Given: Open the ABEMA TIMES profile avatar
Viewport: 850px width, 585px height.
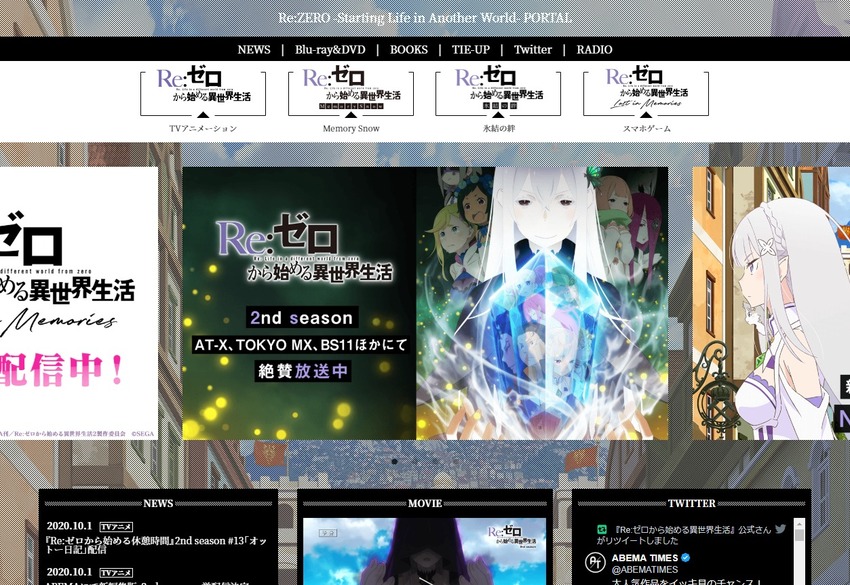Looking at the screenshot, I should click(595, 562).
